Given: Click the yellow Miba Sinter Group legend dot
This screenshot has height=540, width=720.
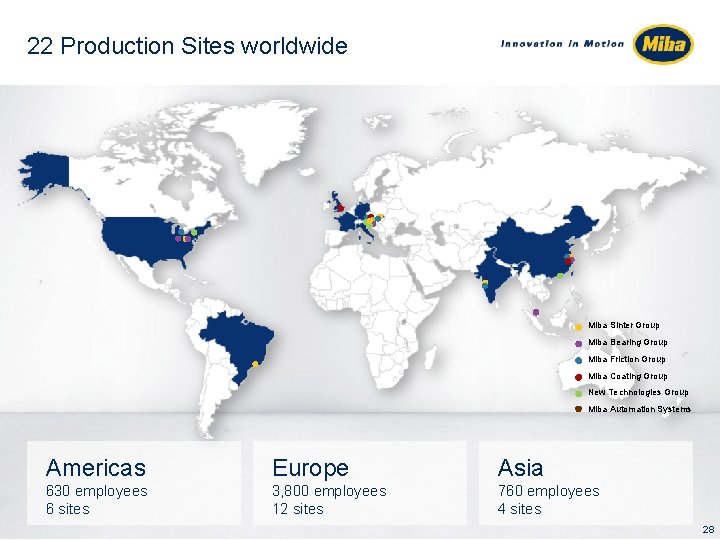Looking at the screenshot, I should click(579, 326).
